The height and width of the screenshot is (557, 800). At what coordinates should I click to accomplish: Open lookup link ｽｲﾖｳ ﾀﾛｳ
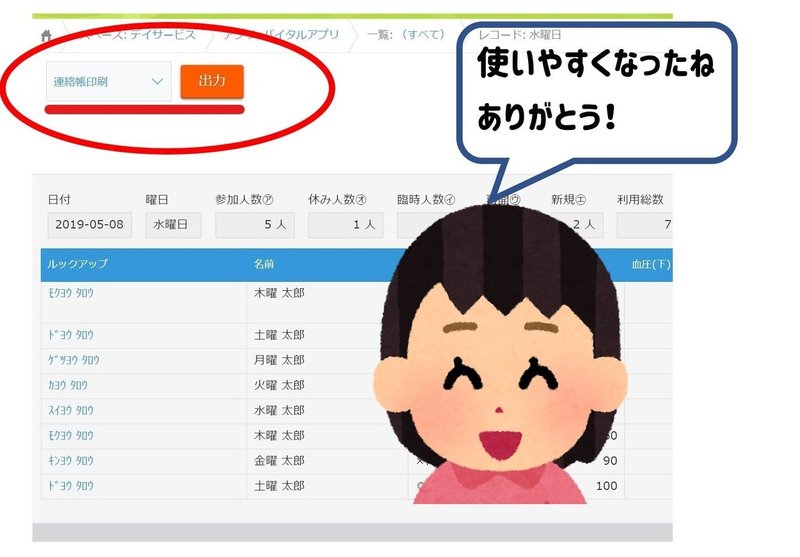point(71,410)
